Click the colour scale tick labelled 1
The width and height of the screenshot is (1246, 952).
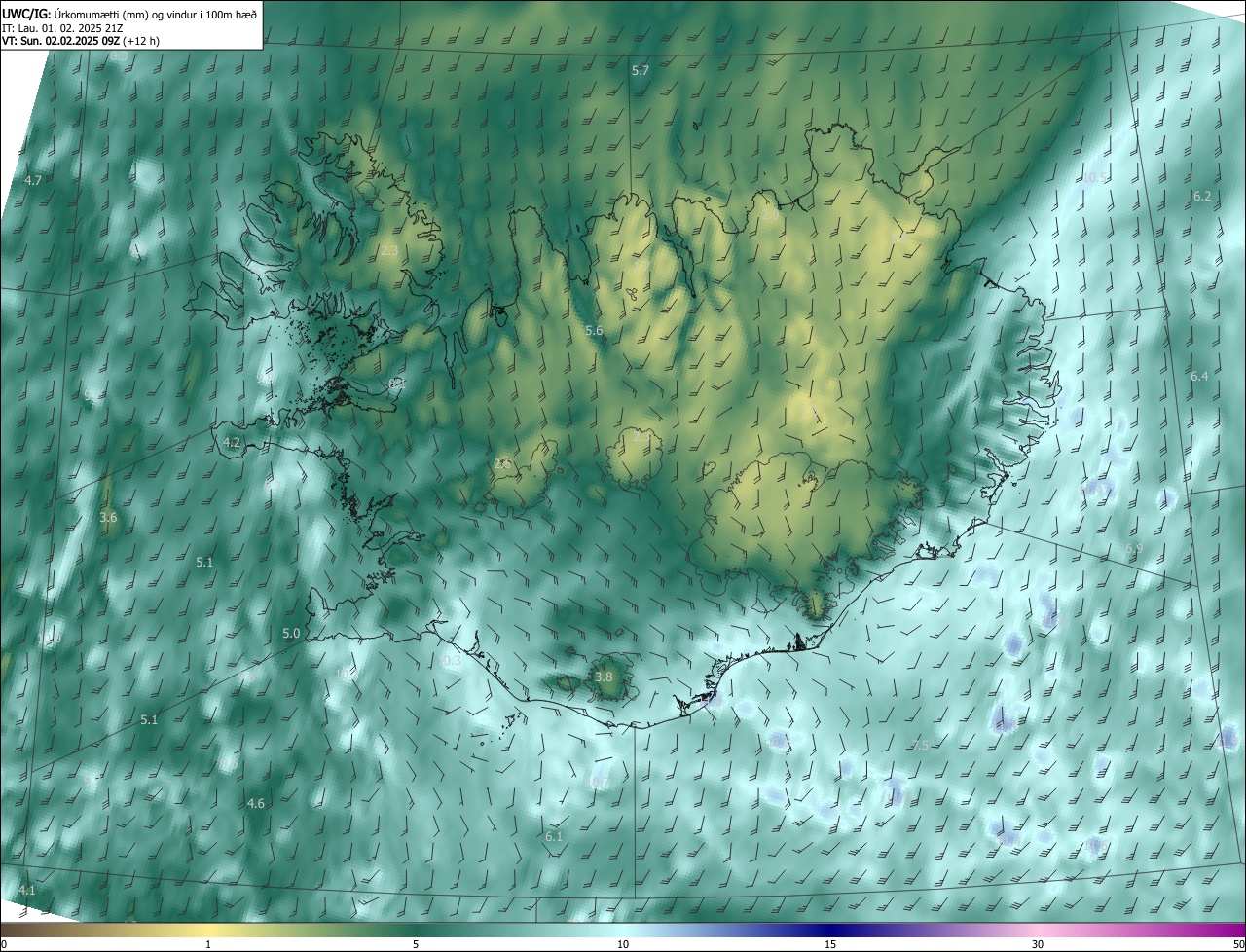tap(209, 944)
